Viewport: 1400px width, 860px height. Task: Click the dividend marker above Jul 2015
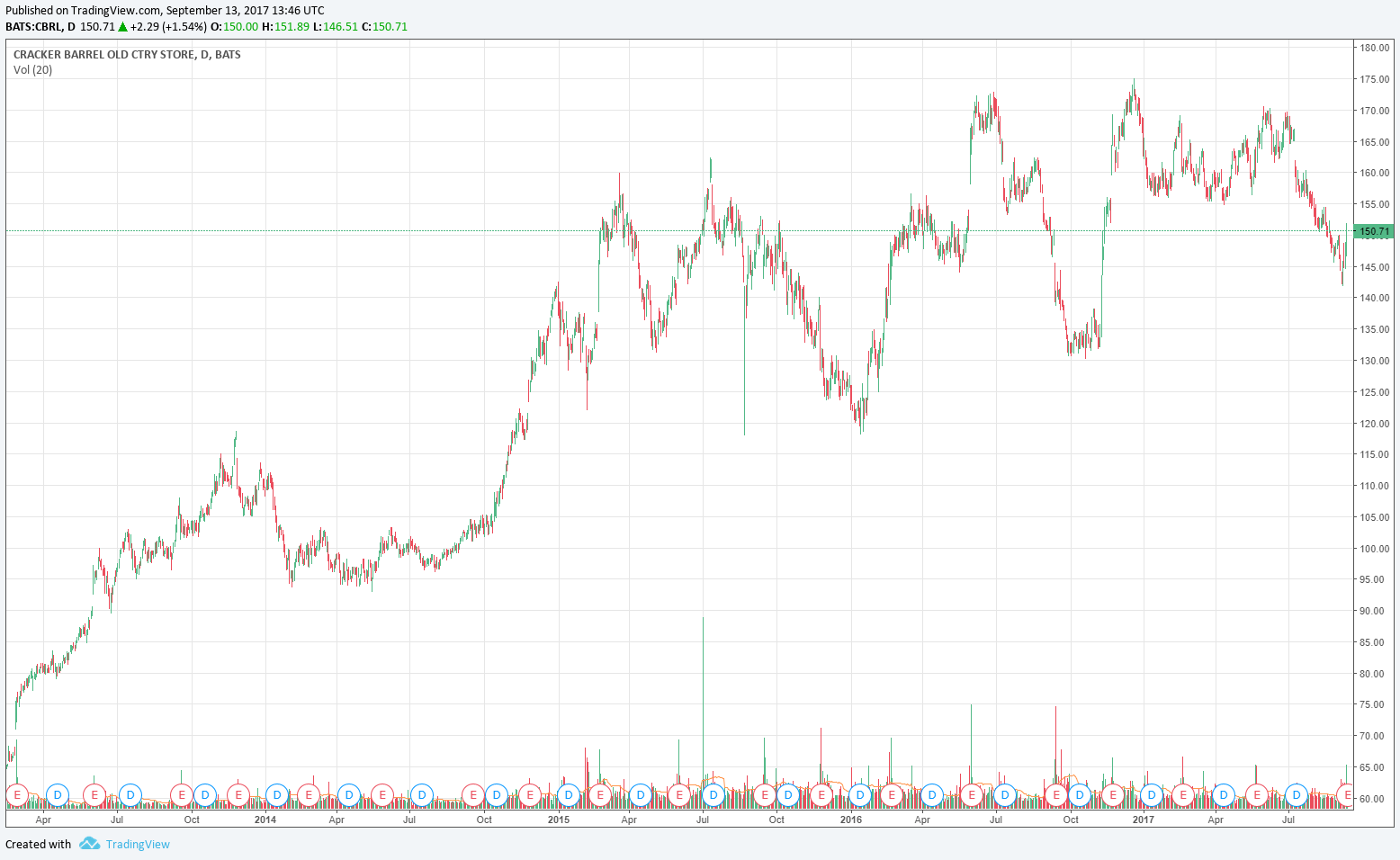[713, 795]
